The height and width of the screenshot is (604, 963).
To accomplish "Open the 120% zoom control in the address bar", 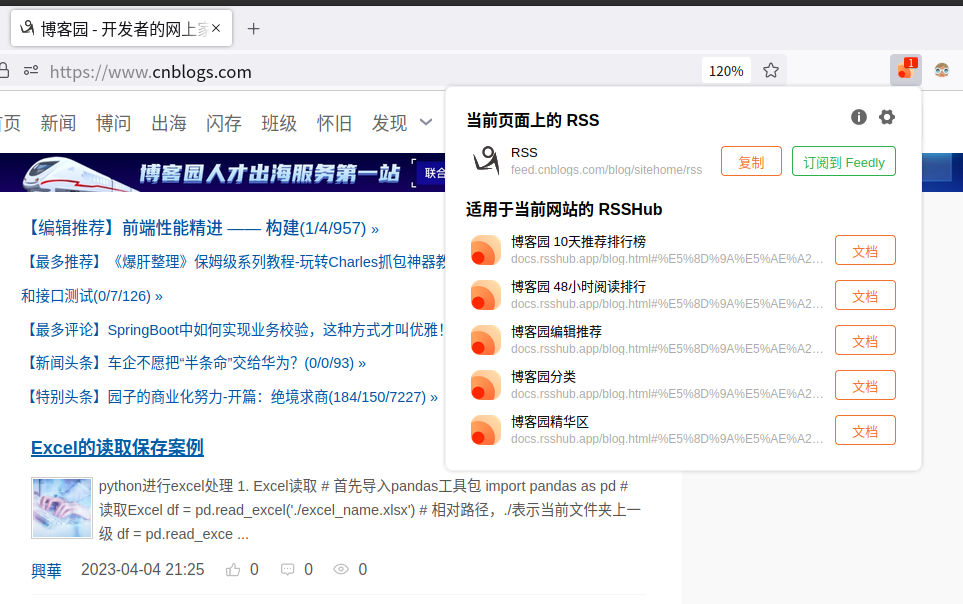I will pyautogui.click(x=725, y=71).
